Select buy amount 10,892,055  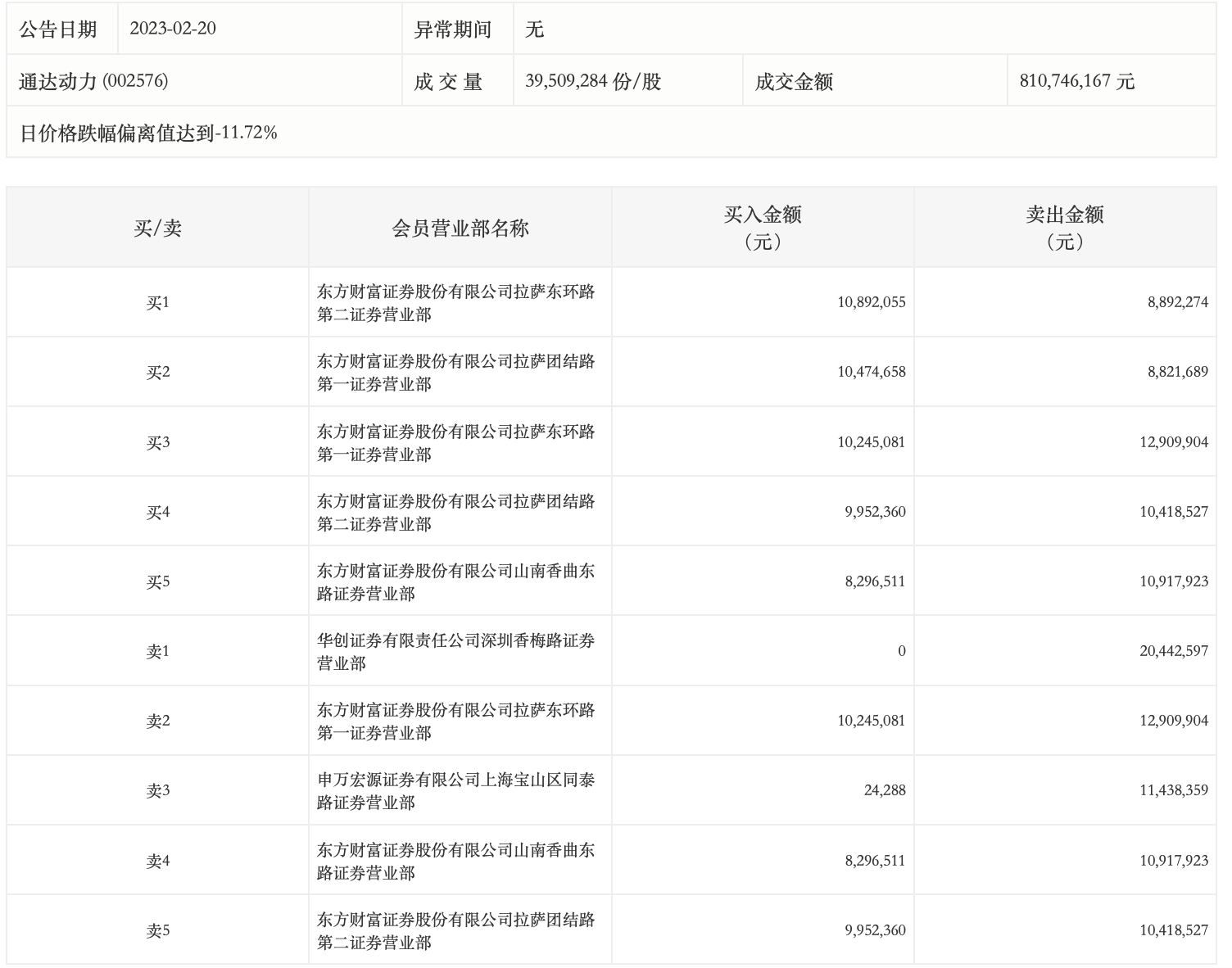[x=872, y=302]
